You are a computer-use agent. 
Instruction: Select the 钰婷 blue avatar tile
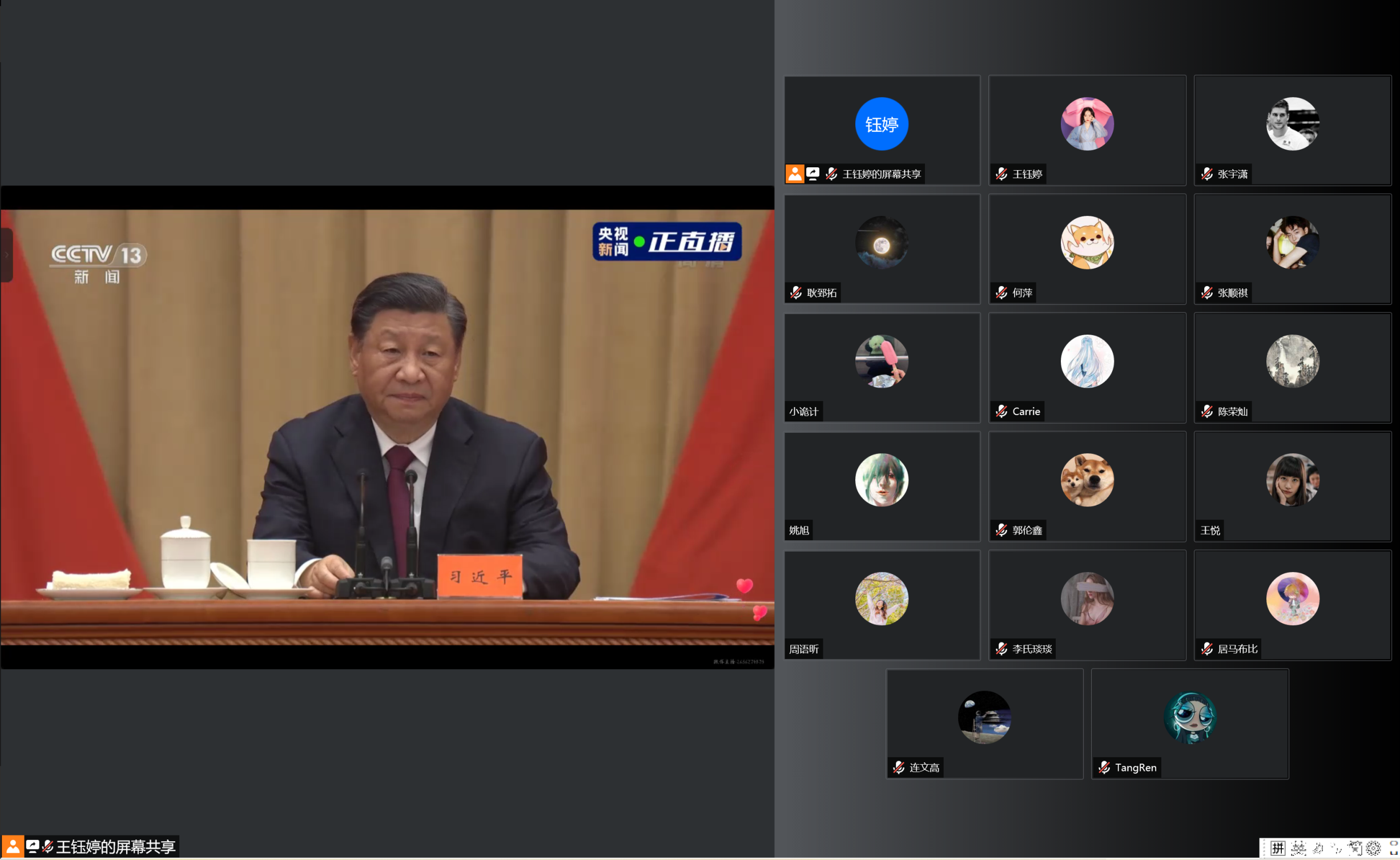click(x=881, y=124)
